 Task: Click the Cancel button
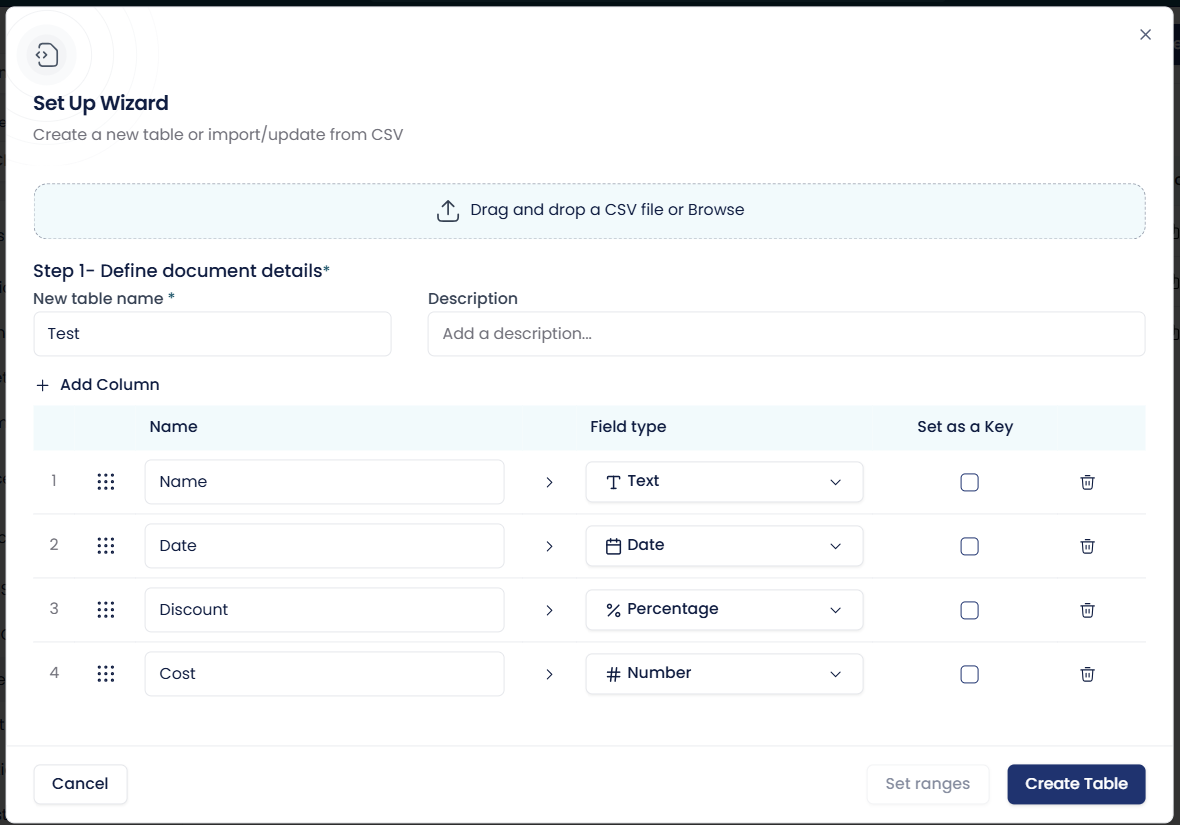[x=80, y=784]
